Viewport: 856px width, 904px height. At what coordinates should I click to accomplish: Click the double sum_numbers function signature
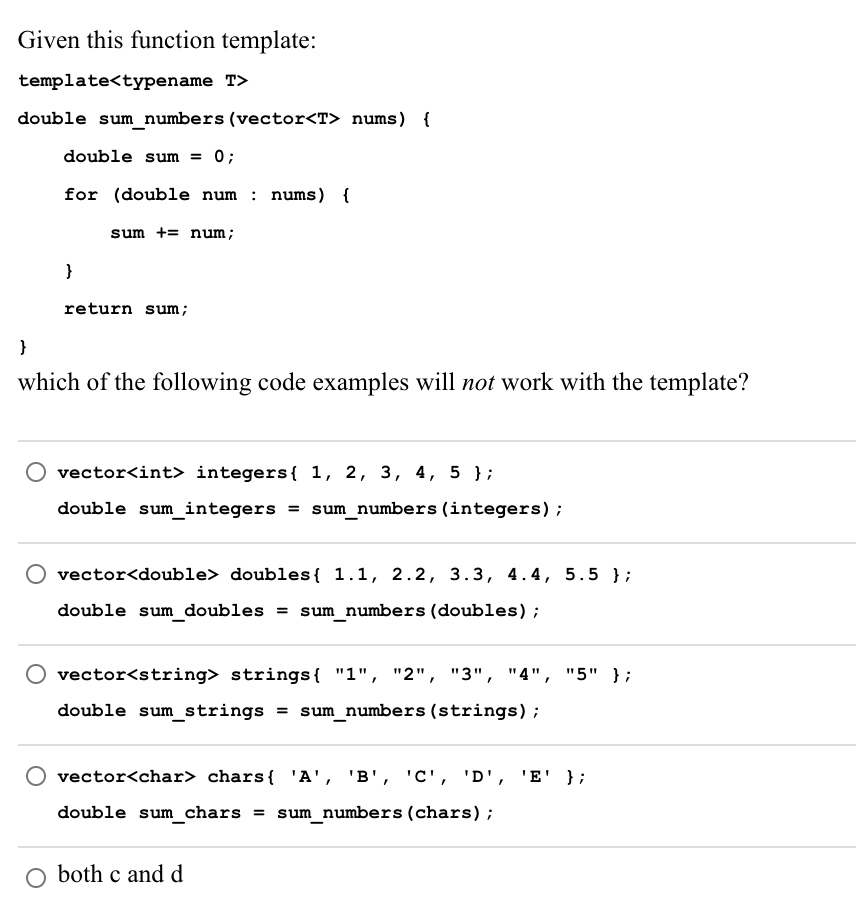(x=222, y=118)
